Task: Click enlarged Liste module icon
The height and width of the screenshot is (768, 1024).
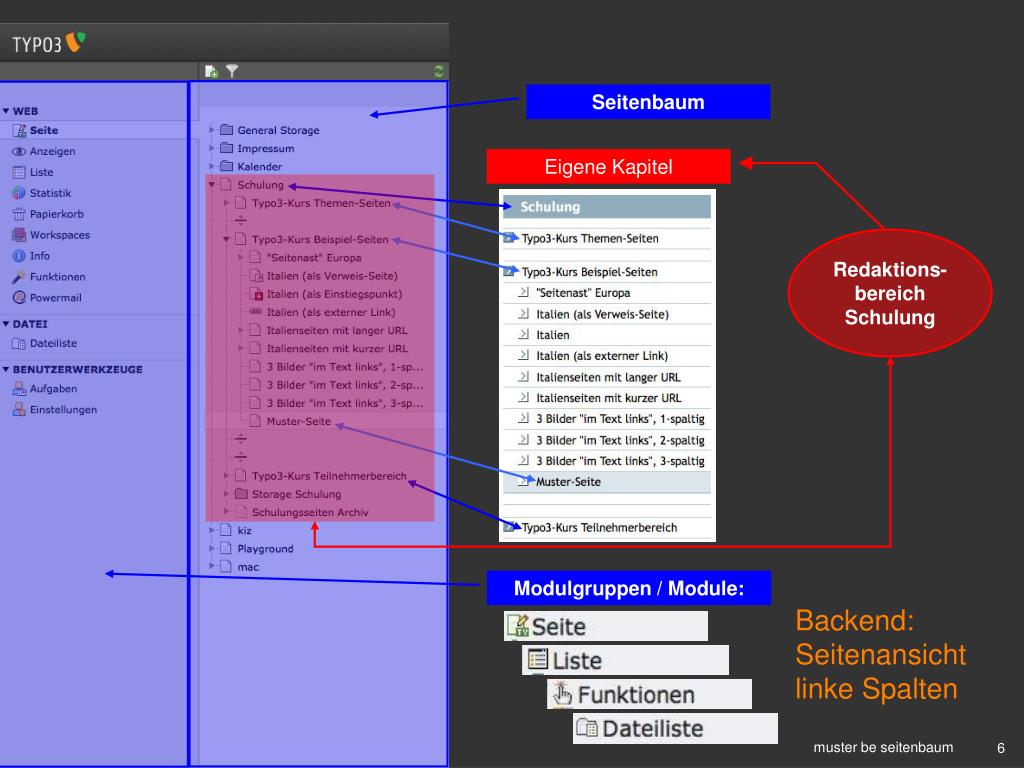Action: point(538,660)
